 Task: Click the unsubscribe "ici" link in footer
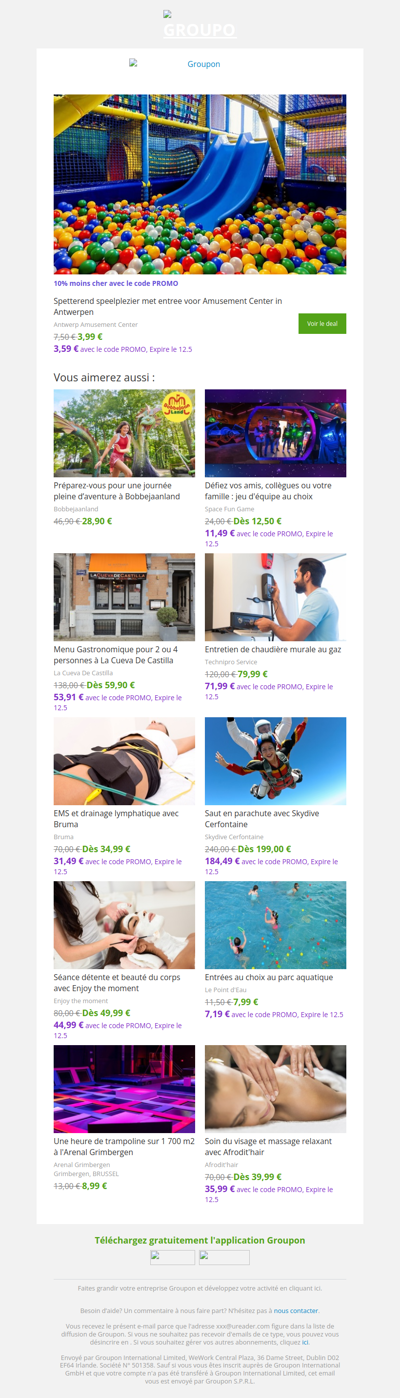pos(305,1343)
